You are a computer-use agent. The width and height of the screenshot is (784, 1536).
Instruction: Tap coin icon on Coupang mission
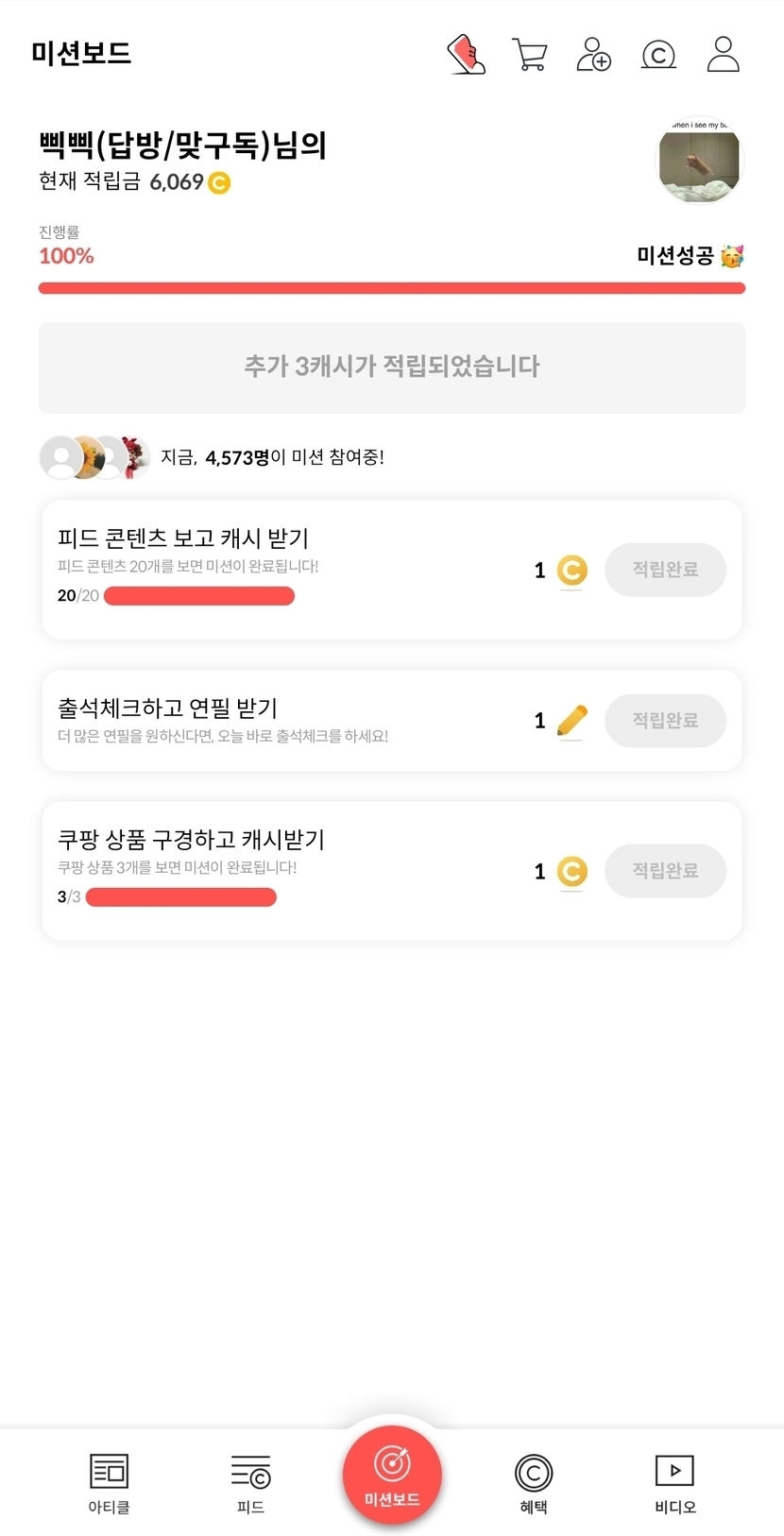(571, 871)
